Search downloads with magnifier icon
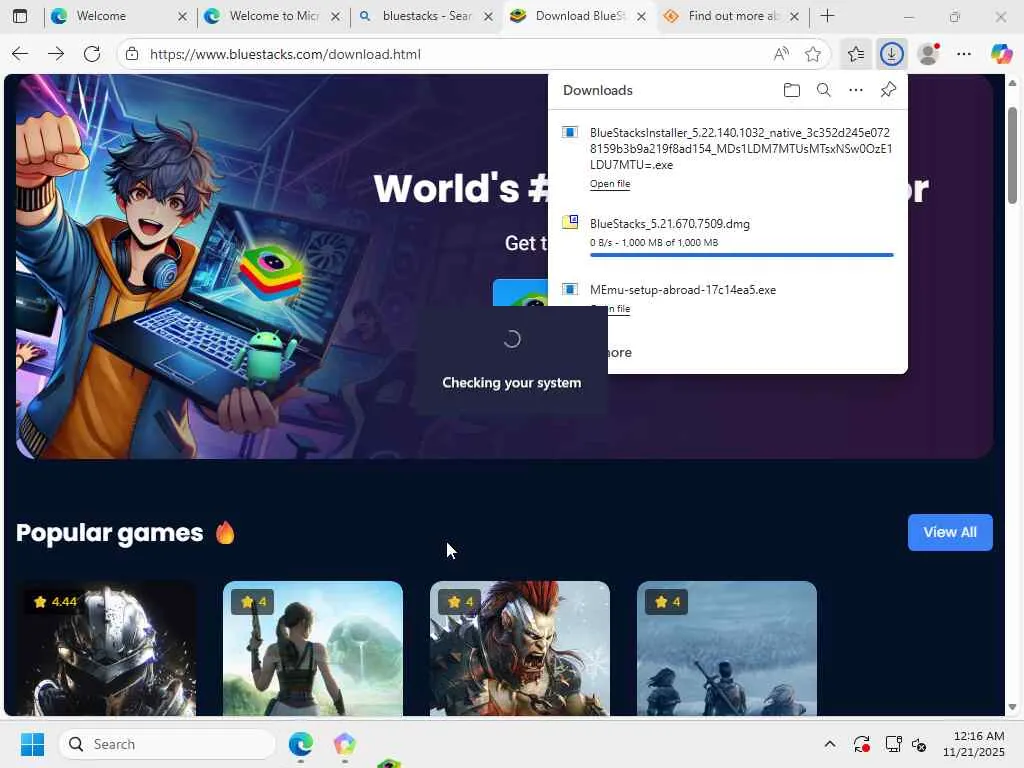 (824, 90)
